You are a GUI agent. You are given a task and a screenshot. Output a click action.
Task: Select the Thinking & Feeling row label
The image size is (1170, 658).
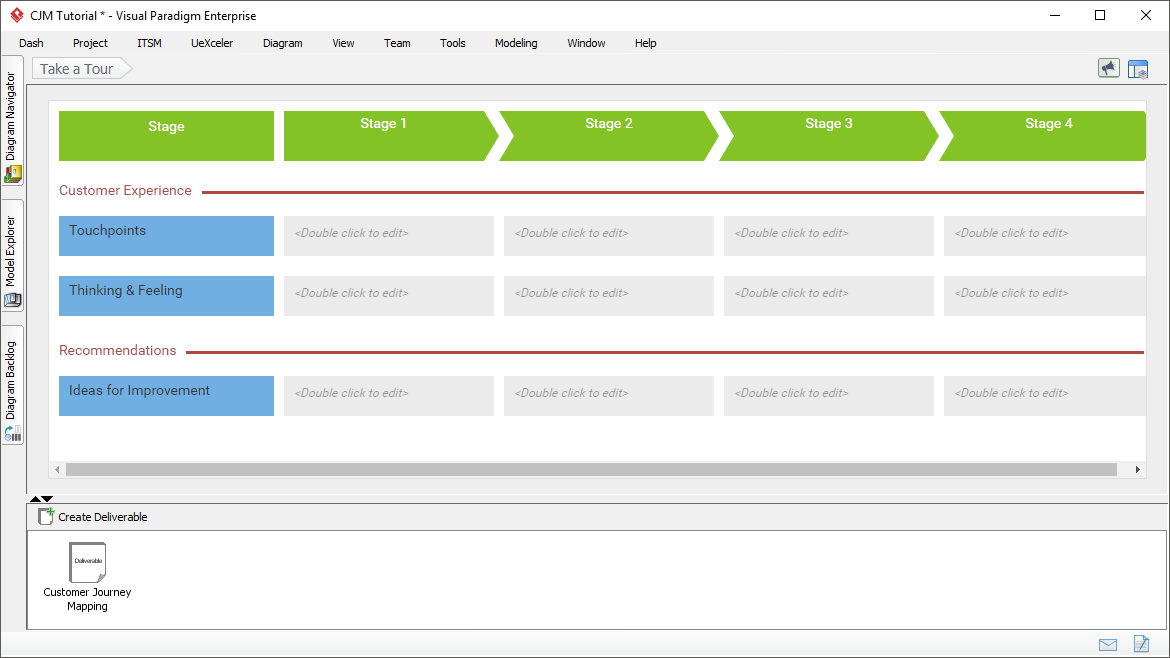pyautogui.click(x=166, y=296)
